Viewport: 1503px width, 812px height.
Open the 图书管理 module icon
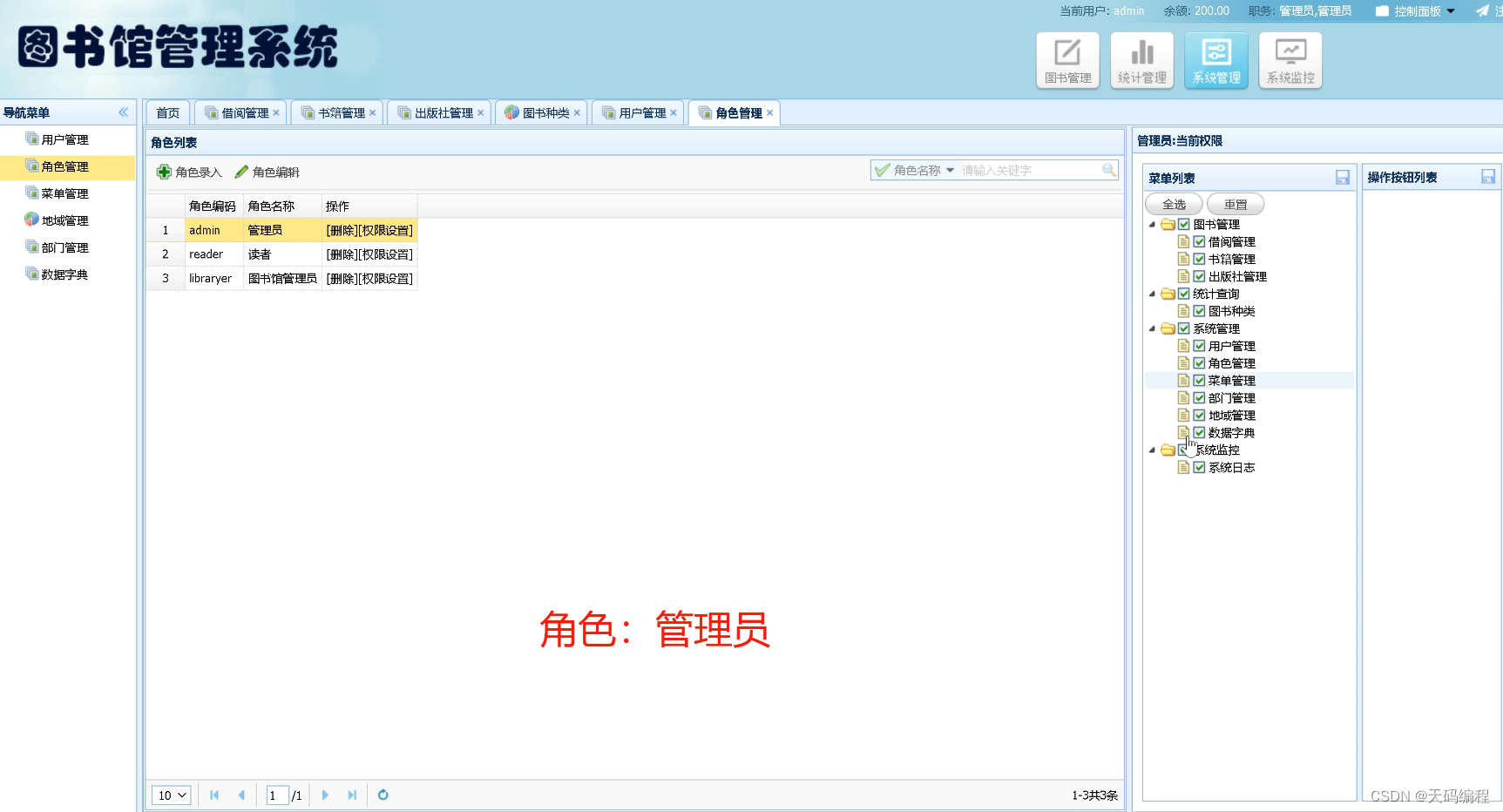1067,60
